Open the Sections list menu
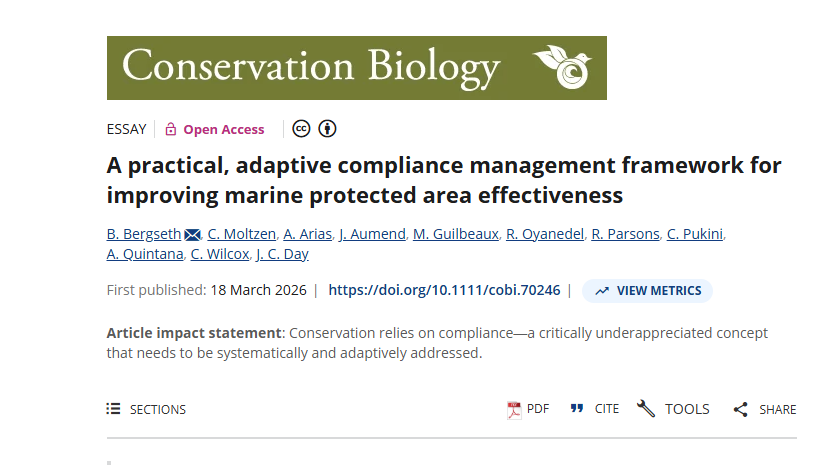The image size is (818, 465). tap(147, 409)
